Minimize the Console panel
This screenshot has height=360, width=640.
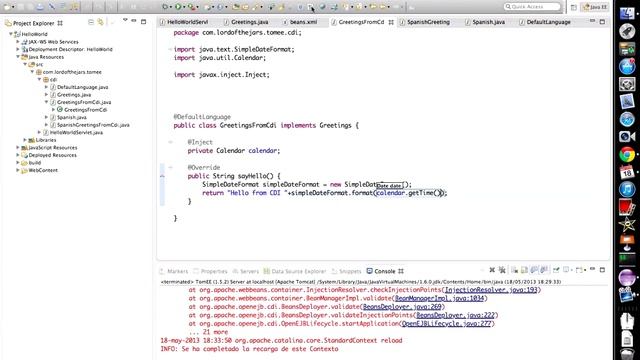592,269
